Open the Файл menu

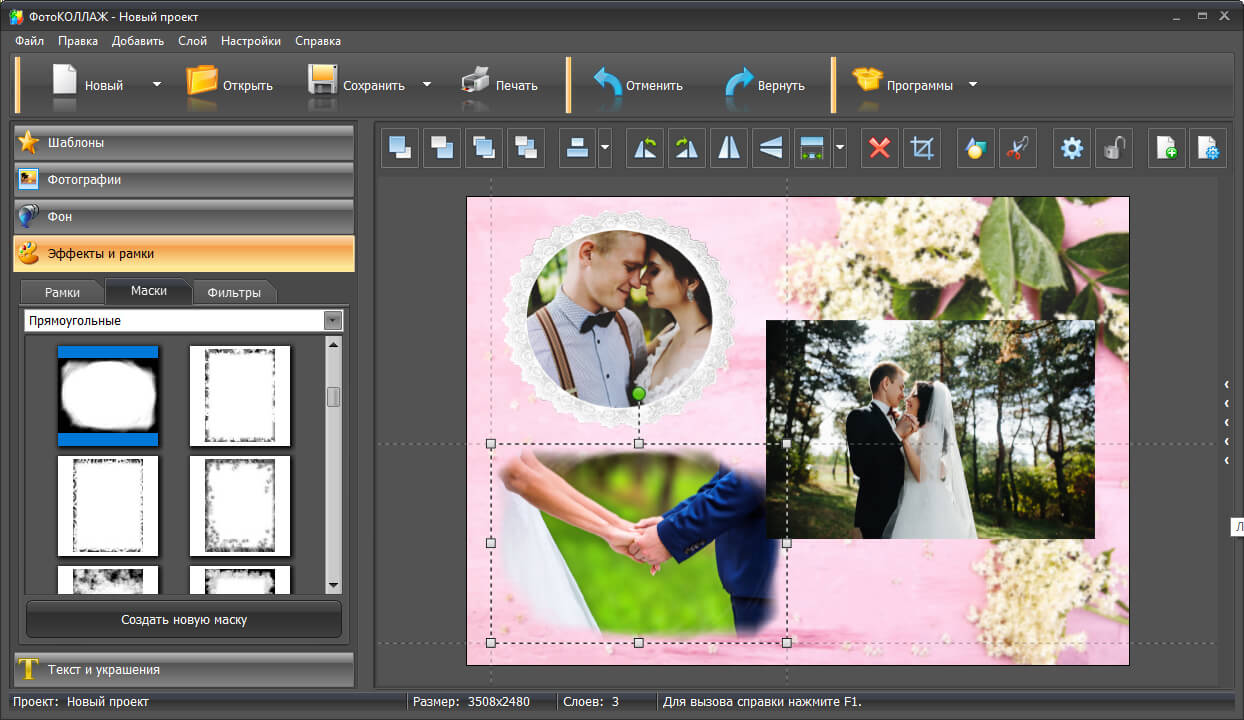tap(29, 41)
